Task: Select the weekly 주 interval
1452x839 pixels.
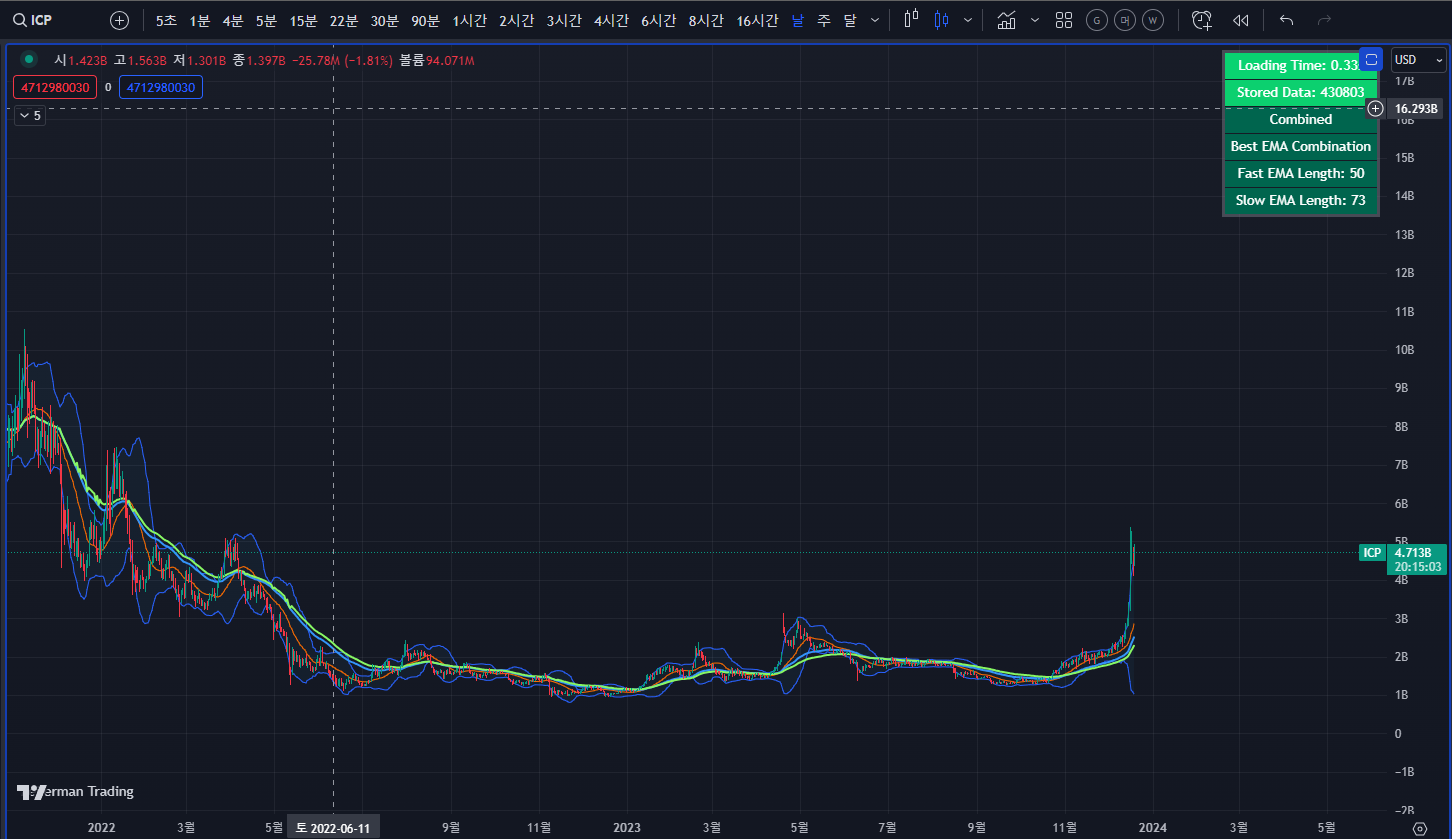Action: tap(823, 20)
